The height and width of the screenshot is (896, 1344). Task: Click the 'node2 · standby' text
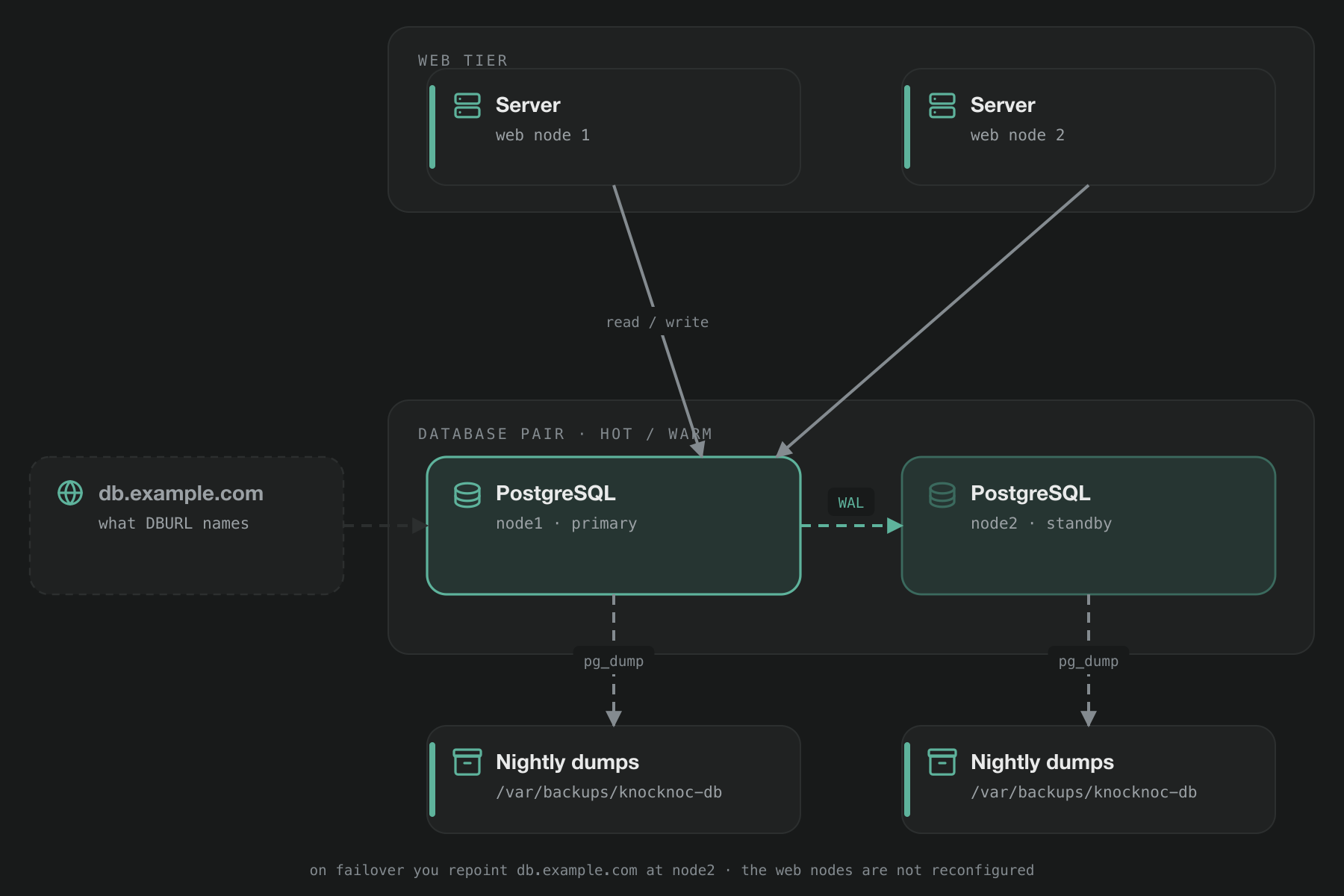coord(1042,523)
